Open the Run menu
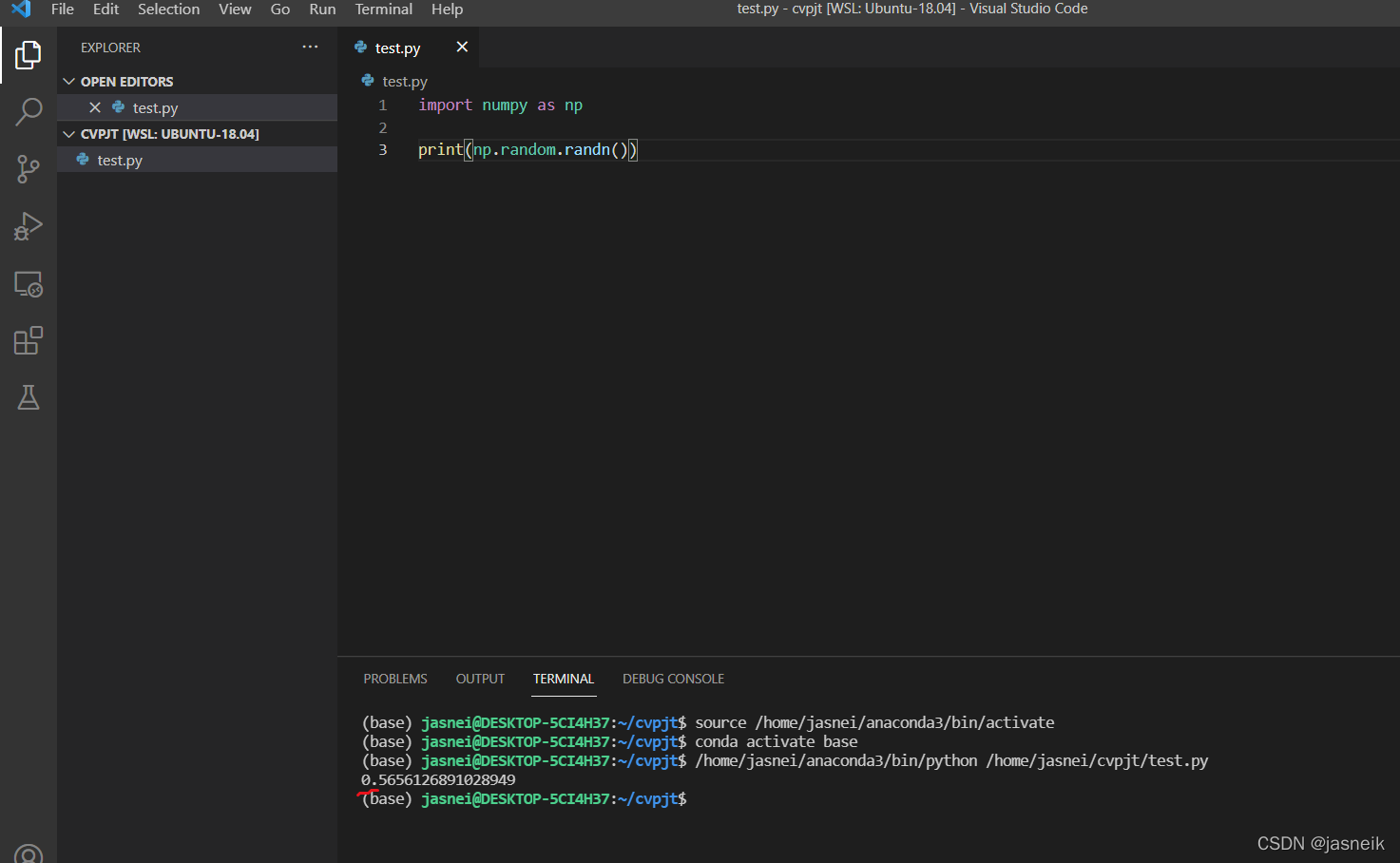Viewport: 1400px width, 863px height. click(x=322, y=10)
